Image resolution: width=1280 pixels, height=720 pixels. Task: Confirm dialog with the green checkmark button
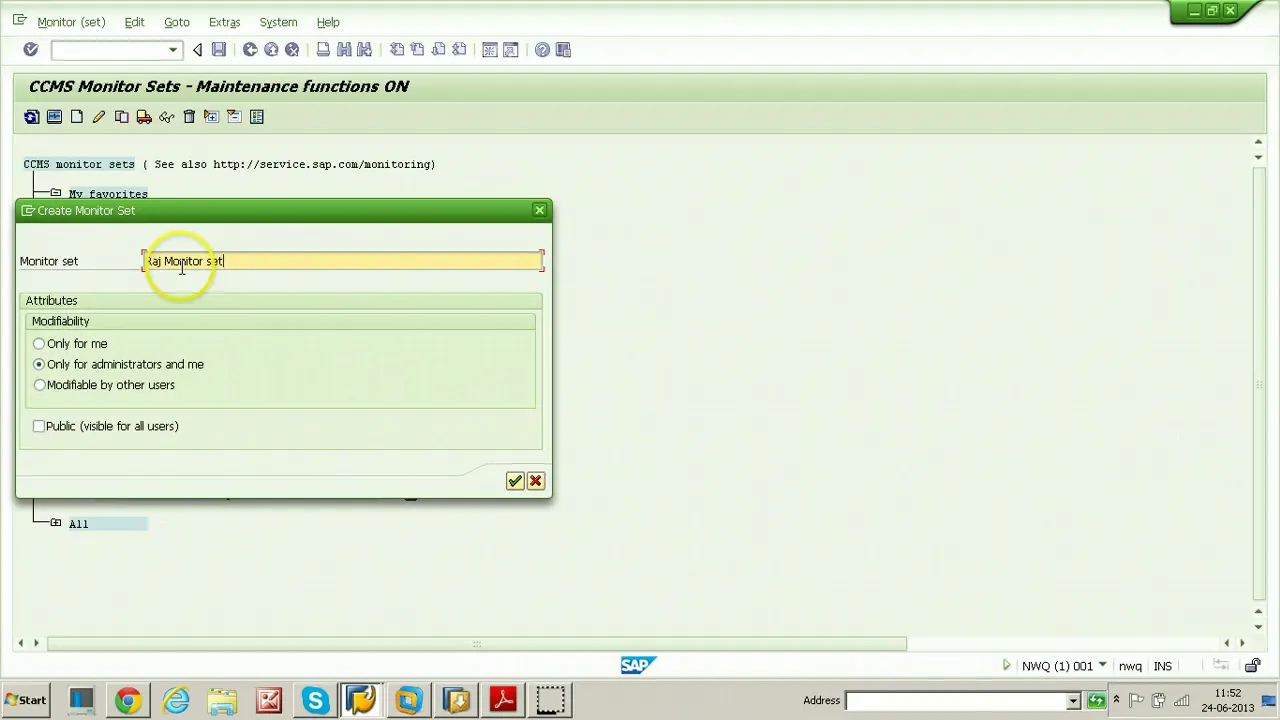coord(515,481)
